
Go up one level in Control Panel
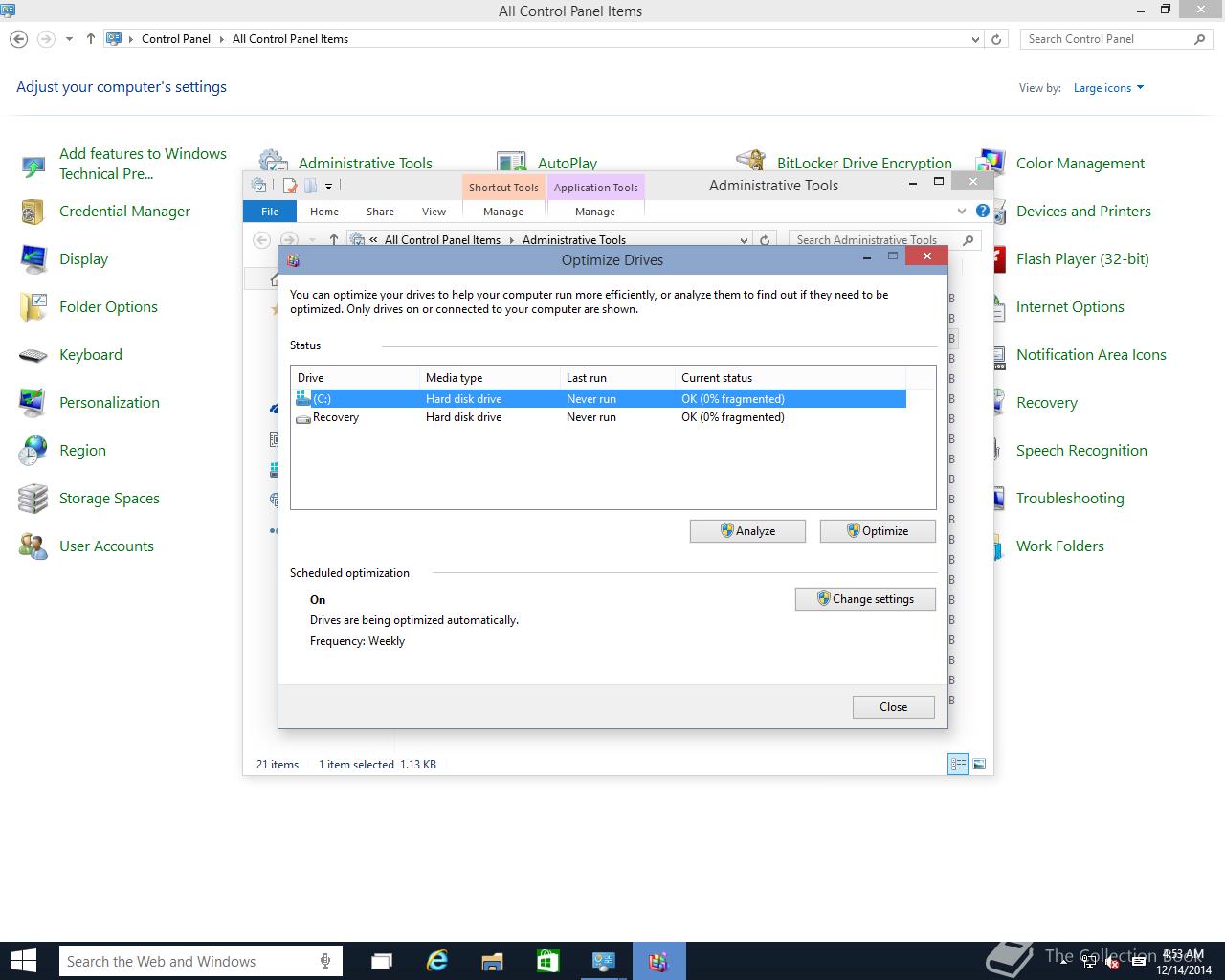pyautogui.click(x=90, y=39)
